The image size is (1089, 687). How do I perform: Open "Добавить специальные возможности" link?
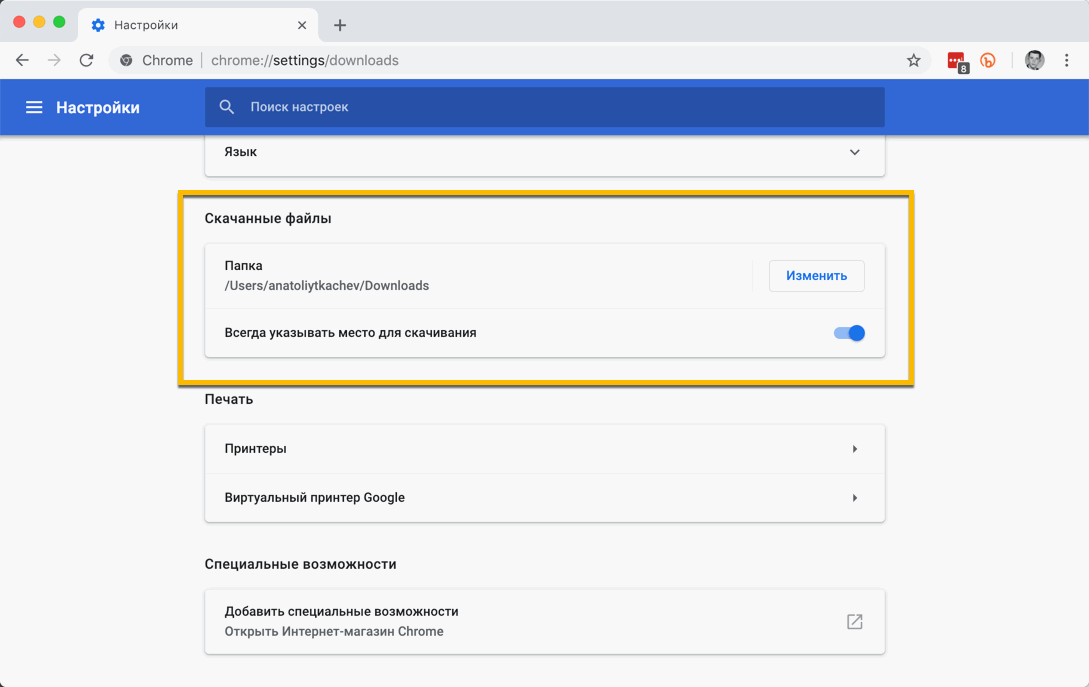pyautogui.click(x=341, y=612)
